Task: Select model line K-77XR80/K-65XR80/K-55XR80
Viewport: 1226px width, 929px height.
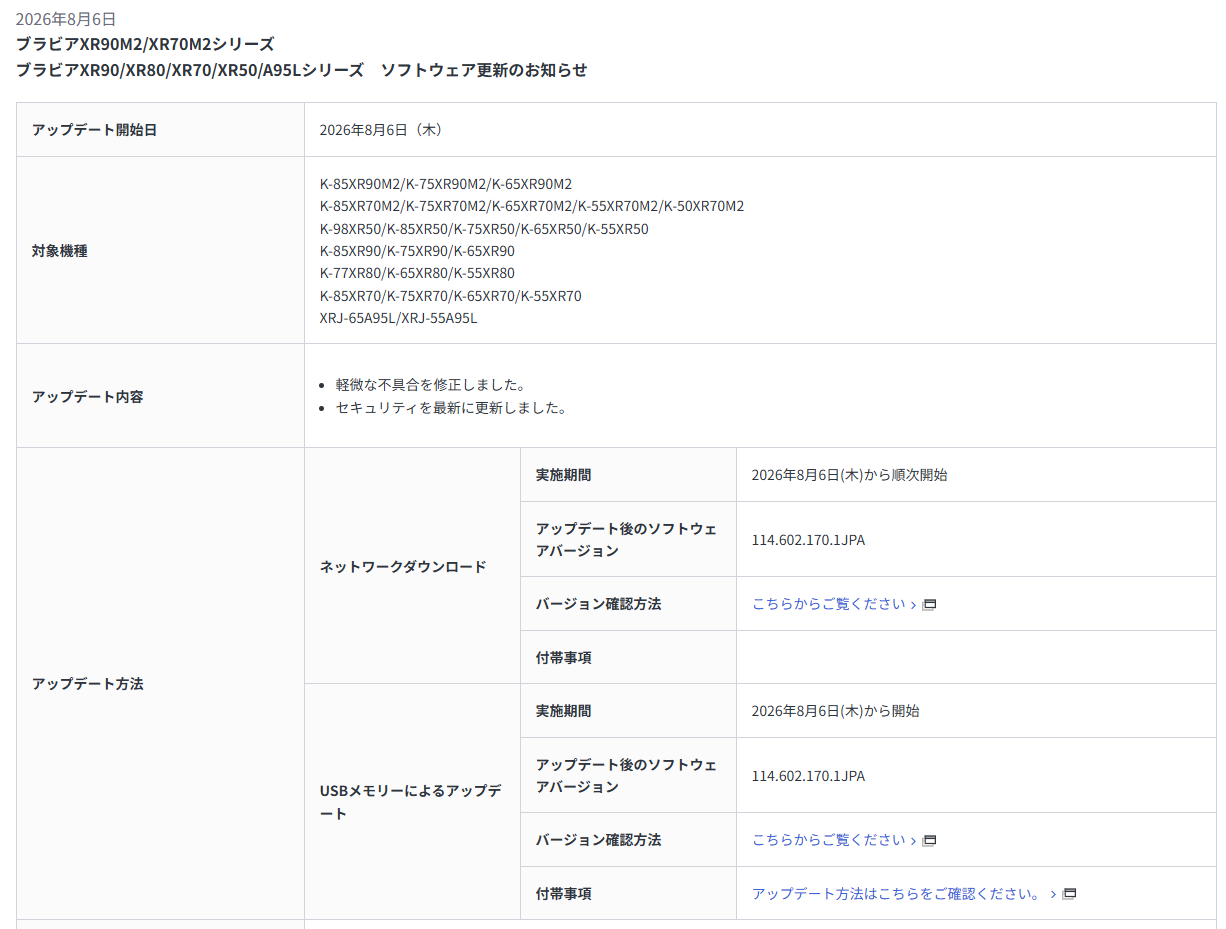Action: pyautogui.click(x=418, y=273)
